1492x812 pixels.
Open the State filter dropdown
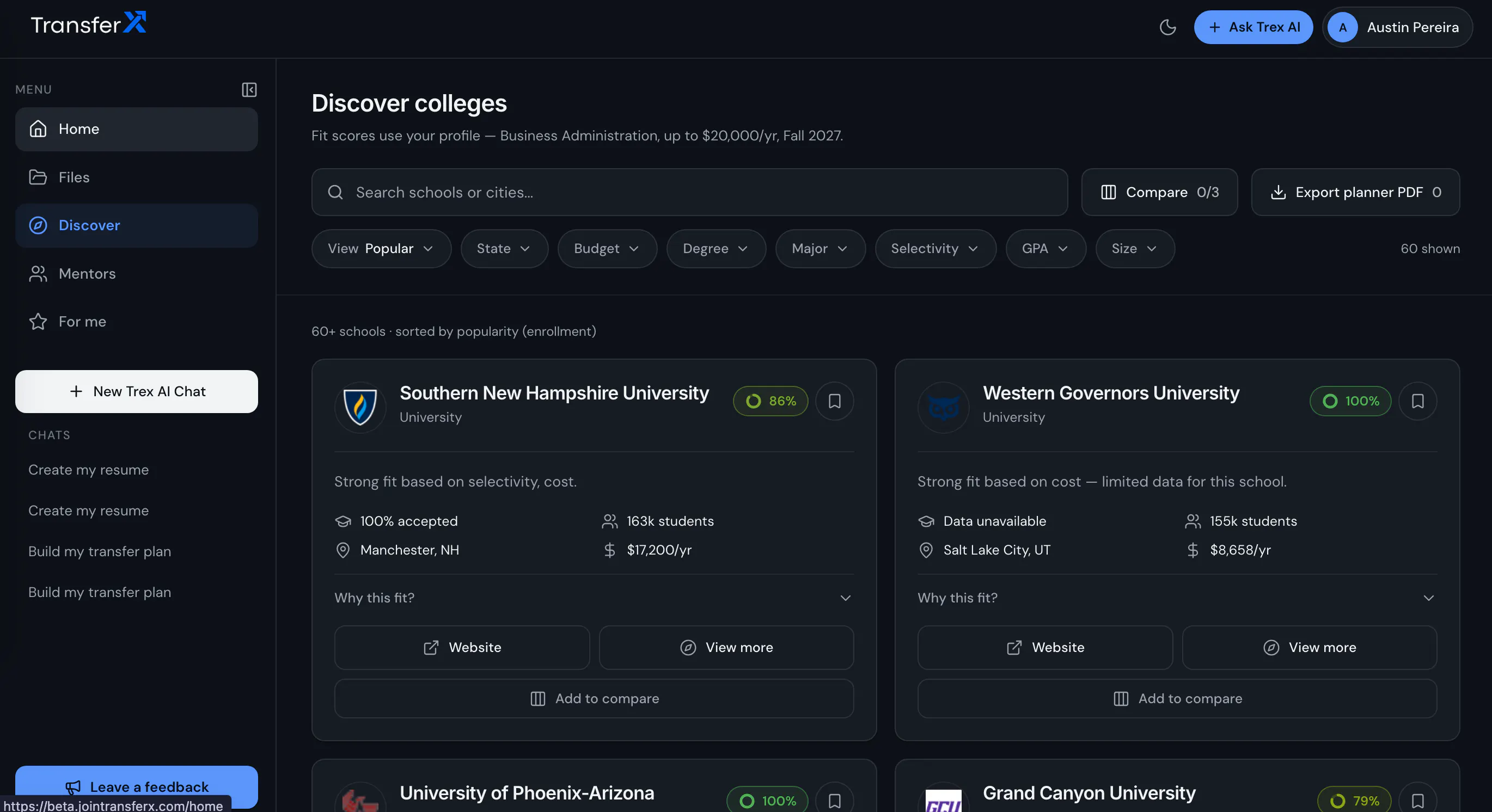coord(504,249)
